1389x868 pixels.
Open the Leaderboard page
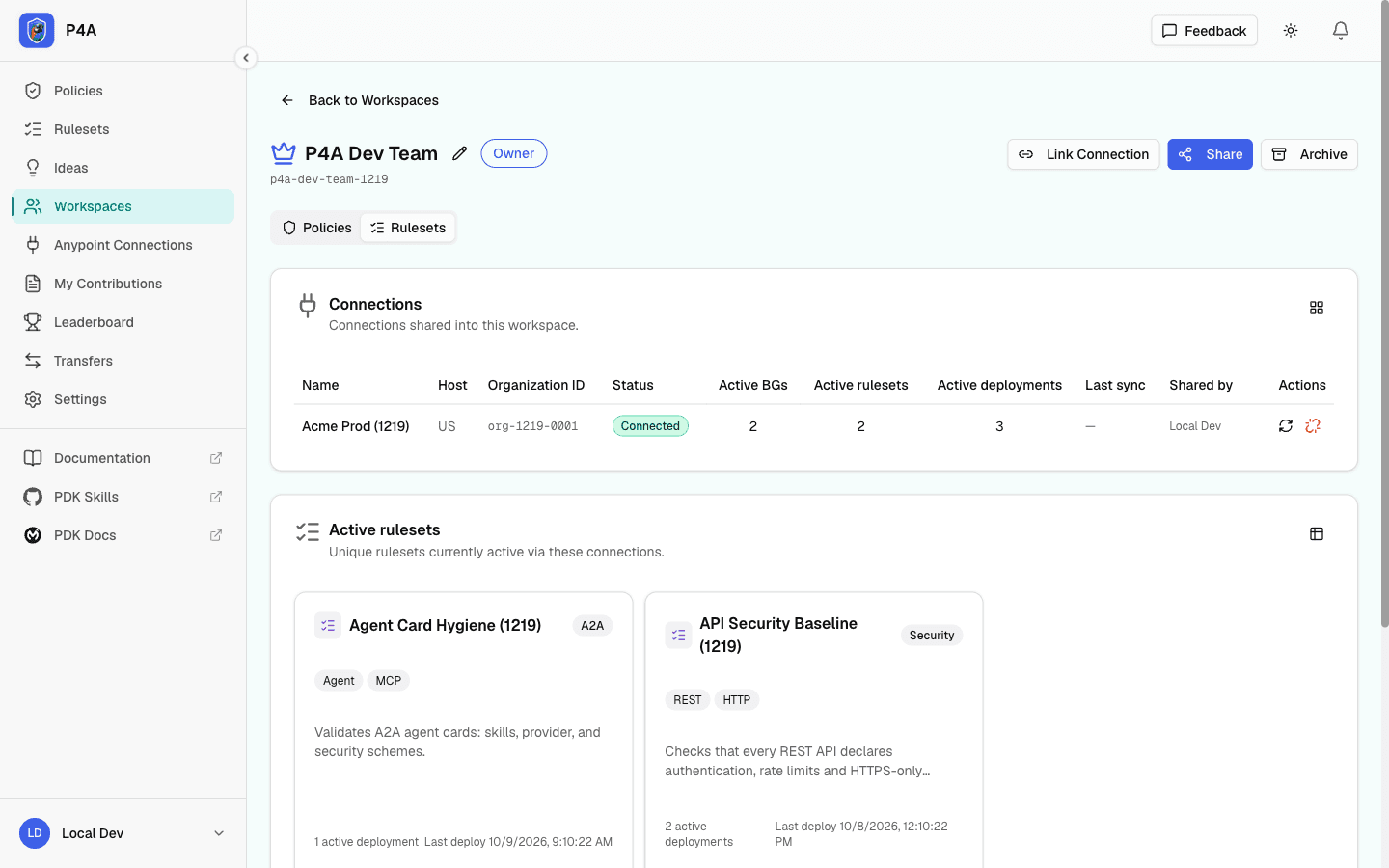click(x=123, y=322)
